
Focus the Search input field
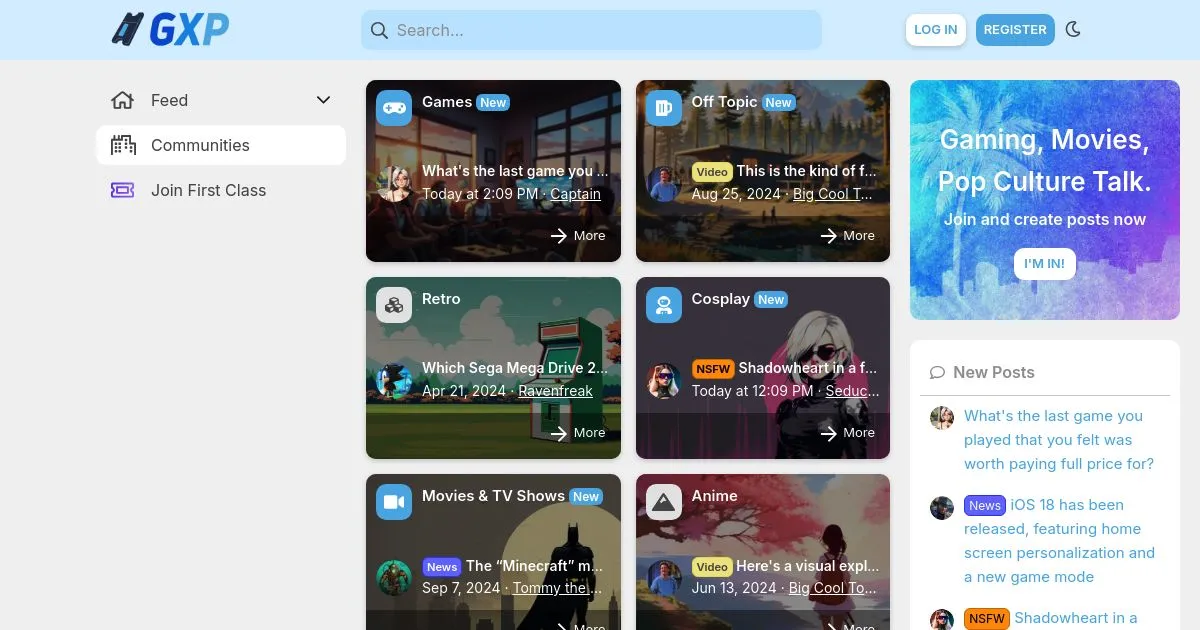click(x=600, y=30)
